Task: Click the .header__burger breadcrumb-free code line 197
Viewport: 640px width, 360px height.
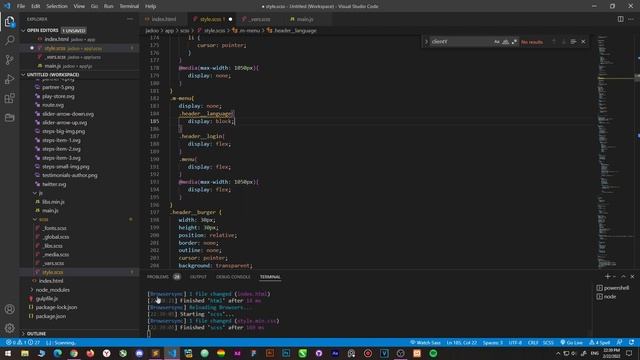Action: [197, 212]
